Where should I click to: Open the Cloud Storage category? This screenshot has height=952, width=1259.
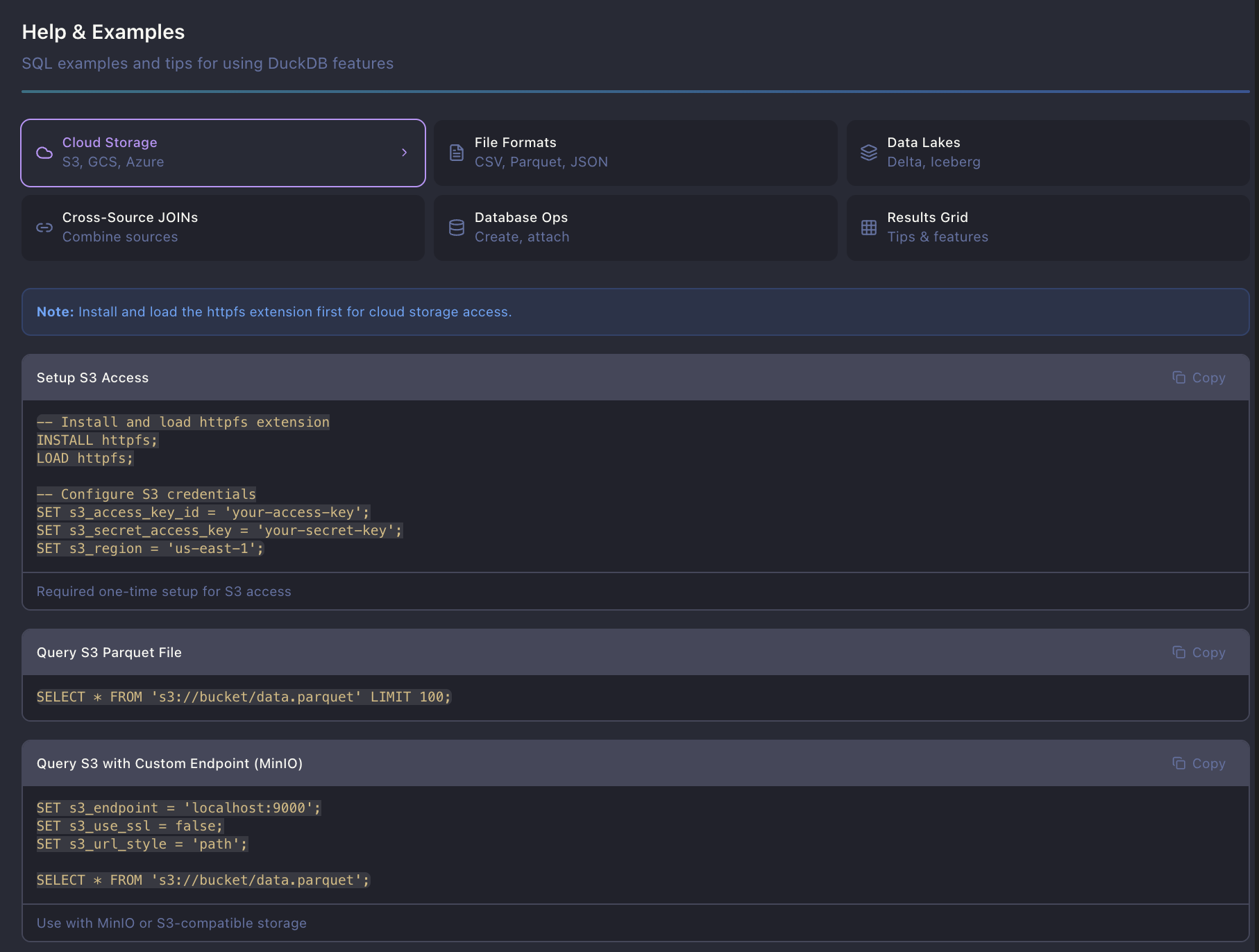pyautogui.click(x=223, y=153)
